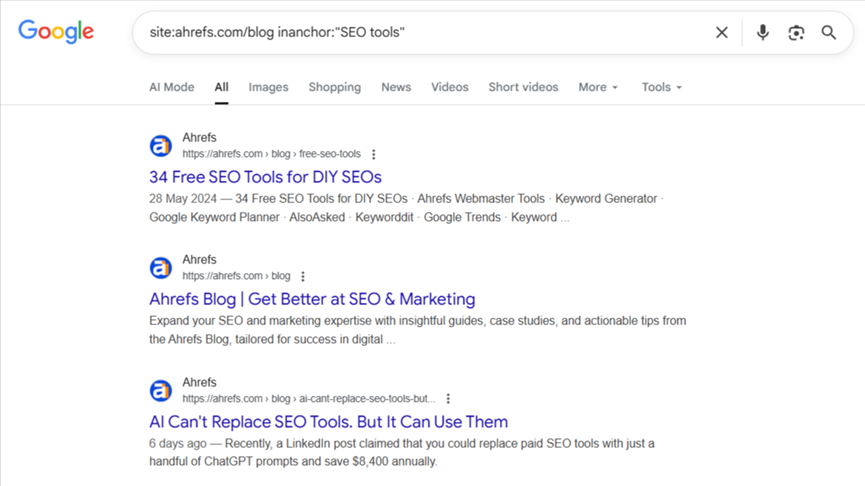The image size is (865, 486).
Task: Switch to the Images tab
Action: 268,87
